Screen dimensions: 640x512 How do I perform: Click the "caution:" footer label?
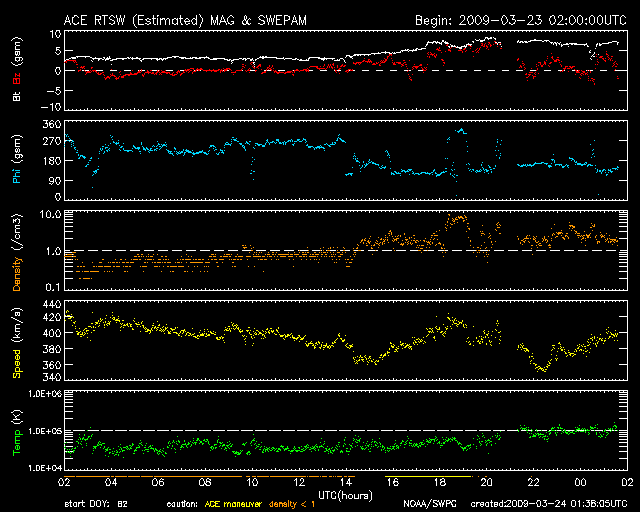182,504
